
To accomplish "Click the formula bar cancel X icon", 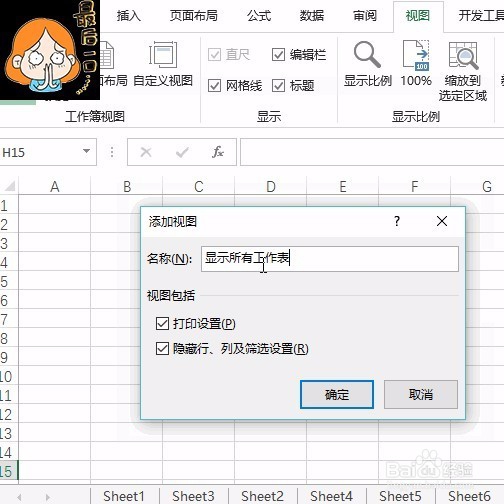I will (146, 152).
